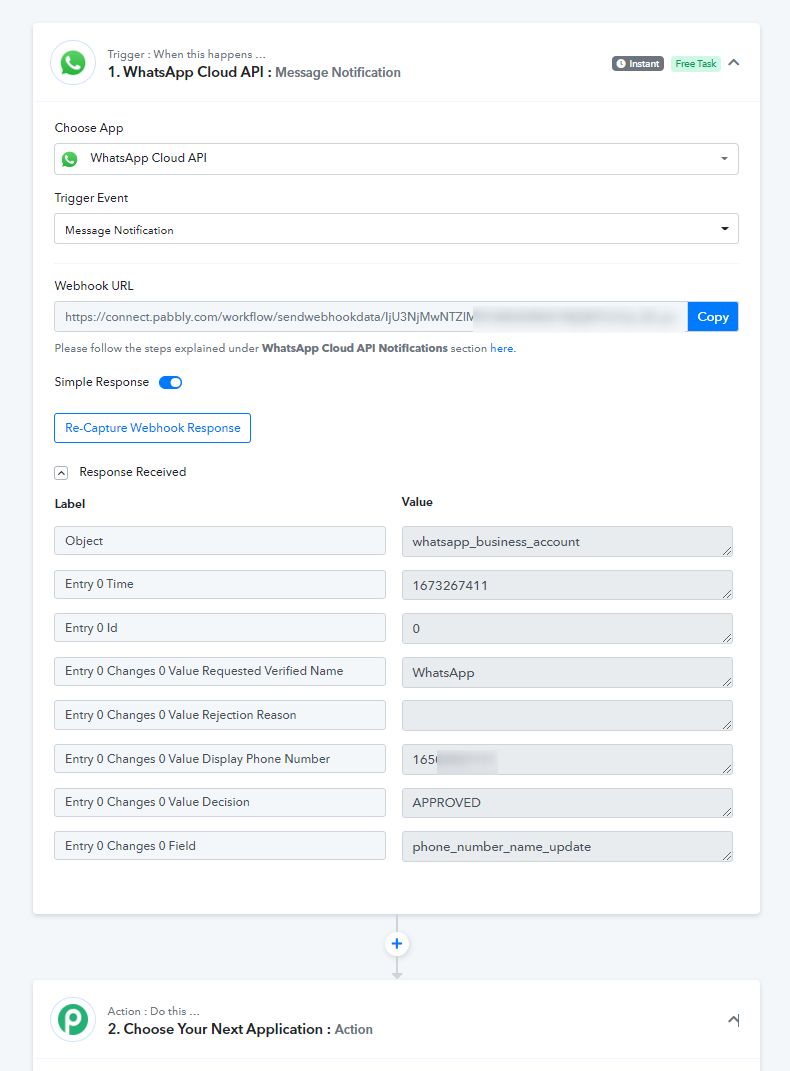The width and height of the screenshot is (790, 1071).
Task: Expand the Choose Your Next Application step
Action: click(x=734, y=1020)
